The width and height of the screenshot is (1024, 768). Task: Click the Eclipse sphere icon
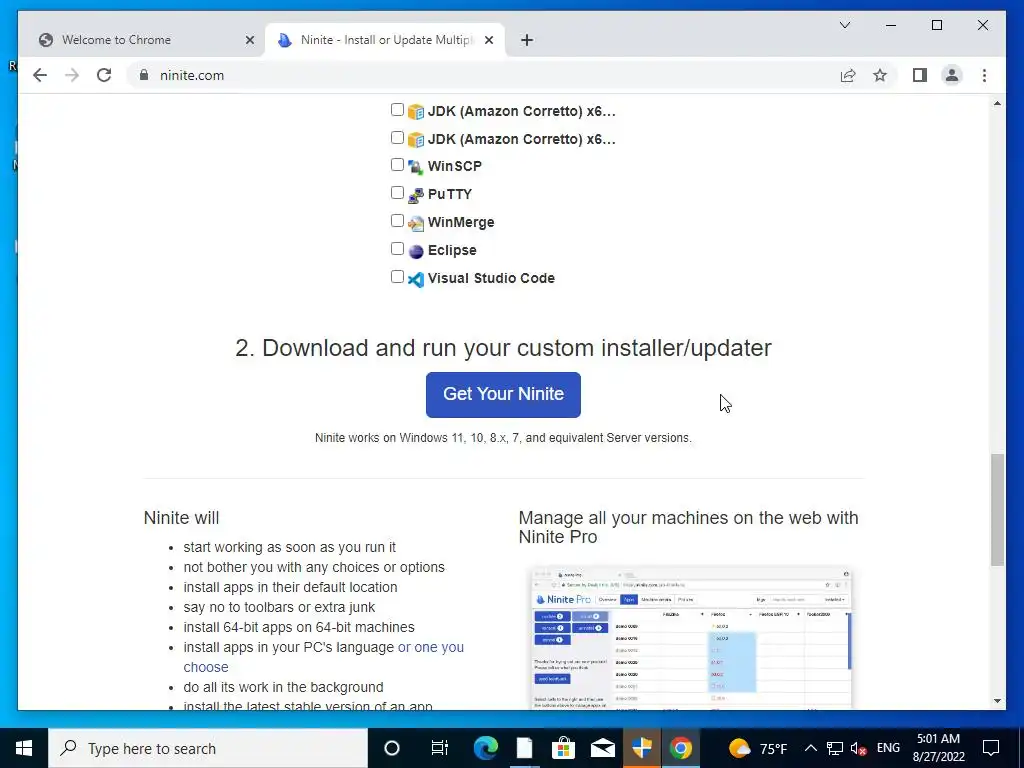tap(416, 251)
